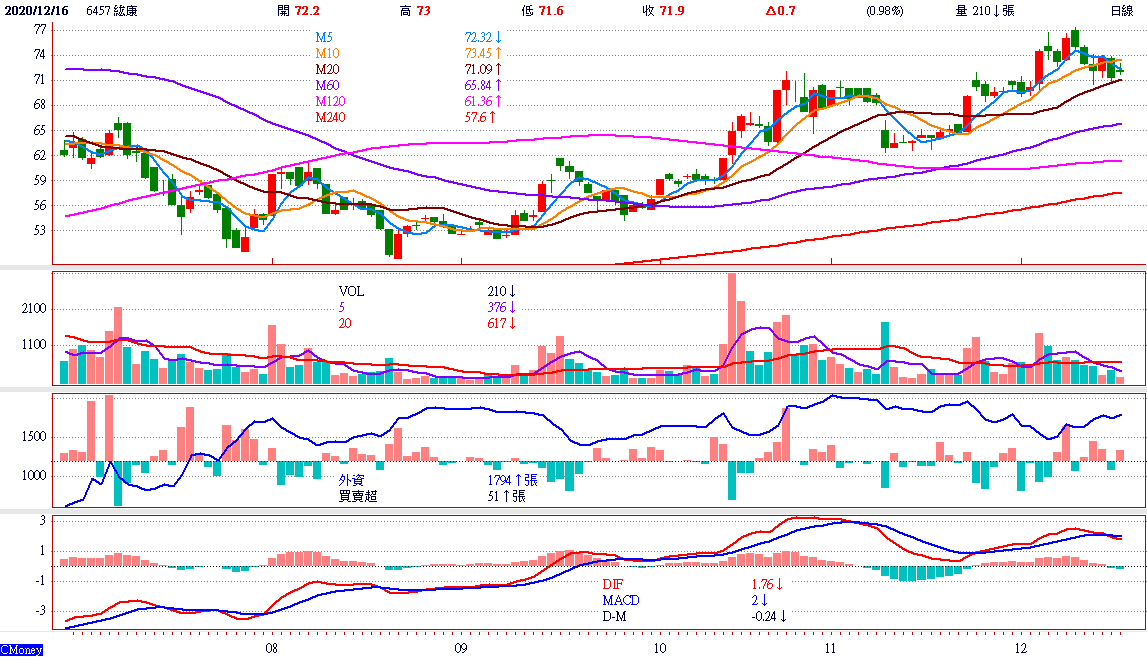The image size is (1147, 668).
Task: Click the 2020/12/16 date label
Action: pos(38,11)
